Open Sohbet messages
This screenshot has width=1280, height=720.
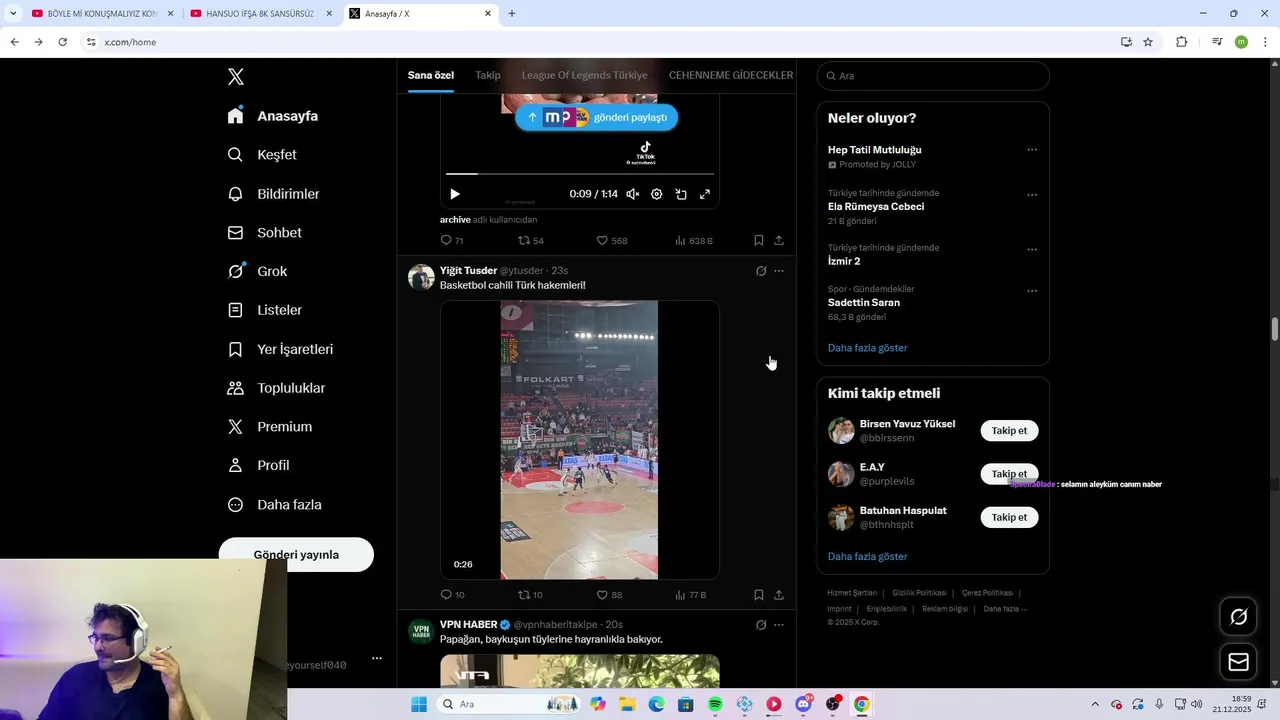coord(264,233)
